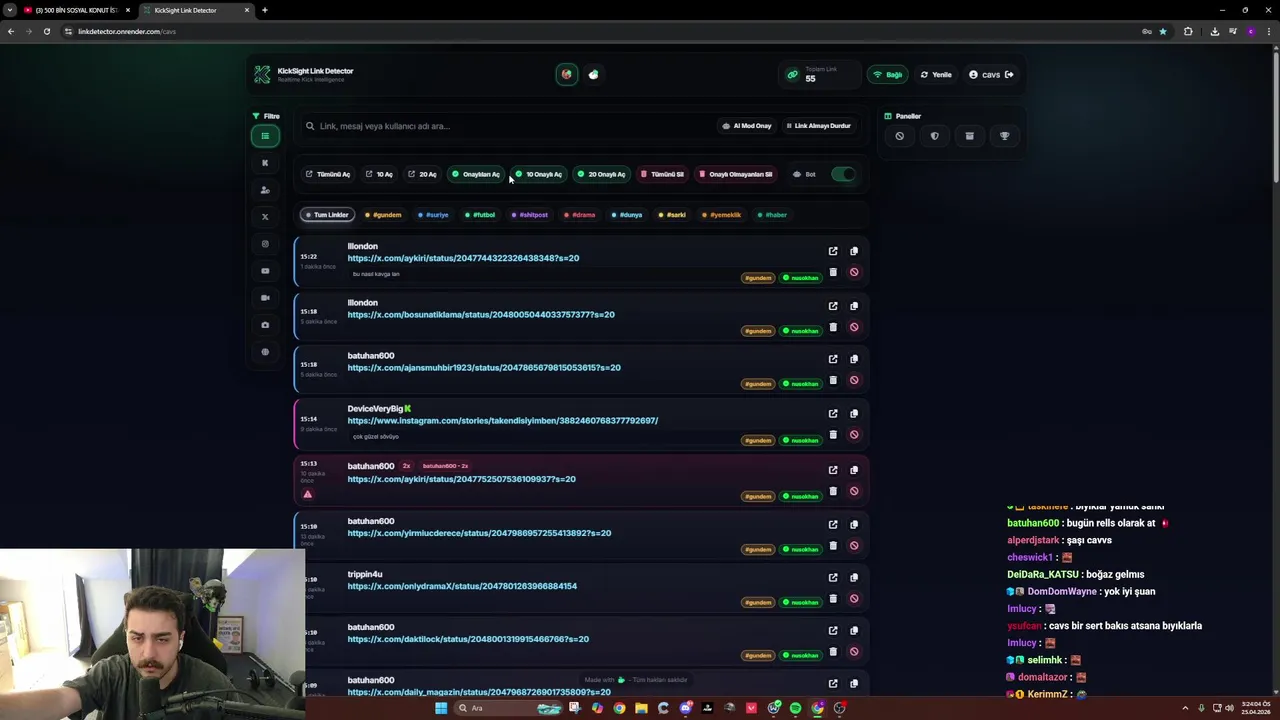Open the banned list panel icon
The height and width of the screenshot is (720, 1280).
(899, 136)
